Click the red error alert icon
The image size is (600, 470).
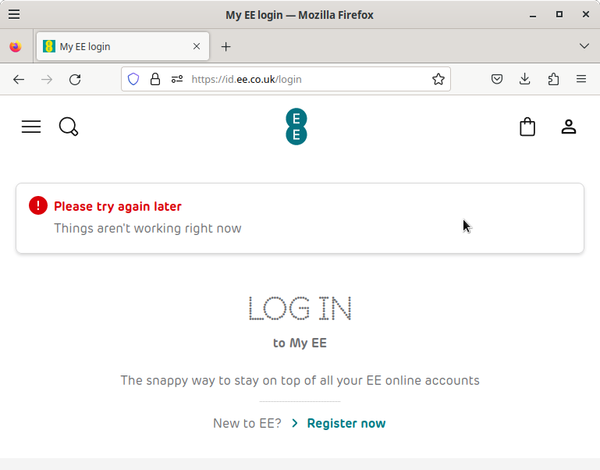(38, 206)
